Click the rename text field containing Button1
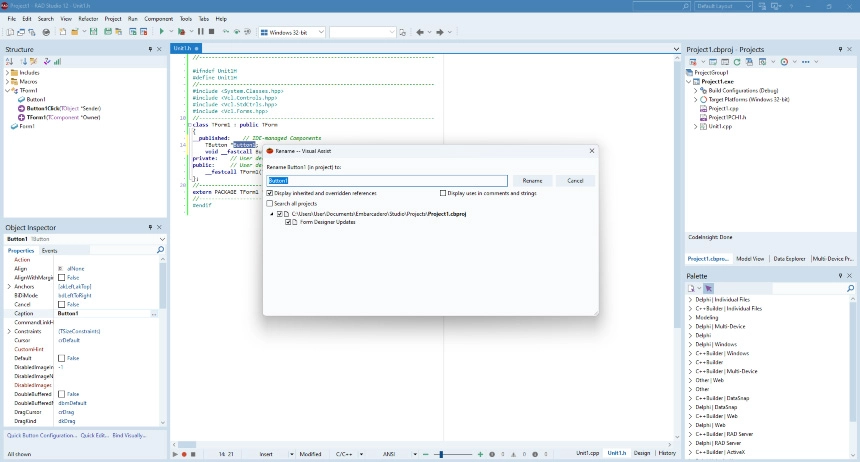The width and height of the screenshot is (860, 462). tap(387, 181)
